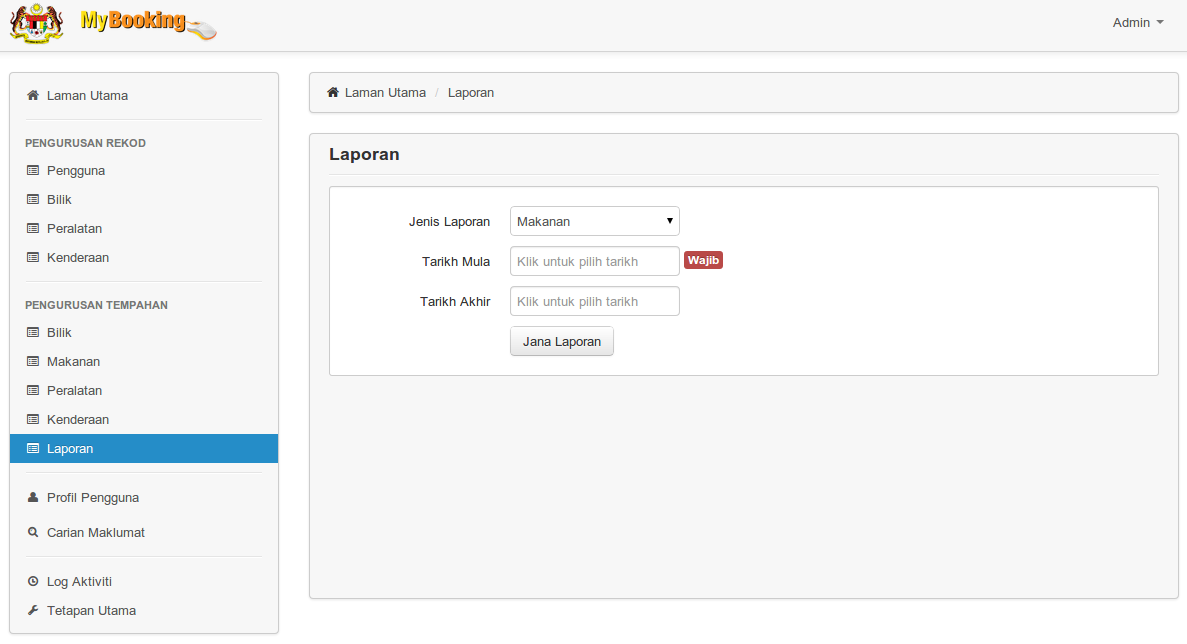Click the Jana Laporan button
This screenshot has width=1187, height=644.
click(x=561, y=341)
